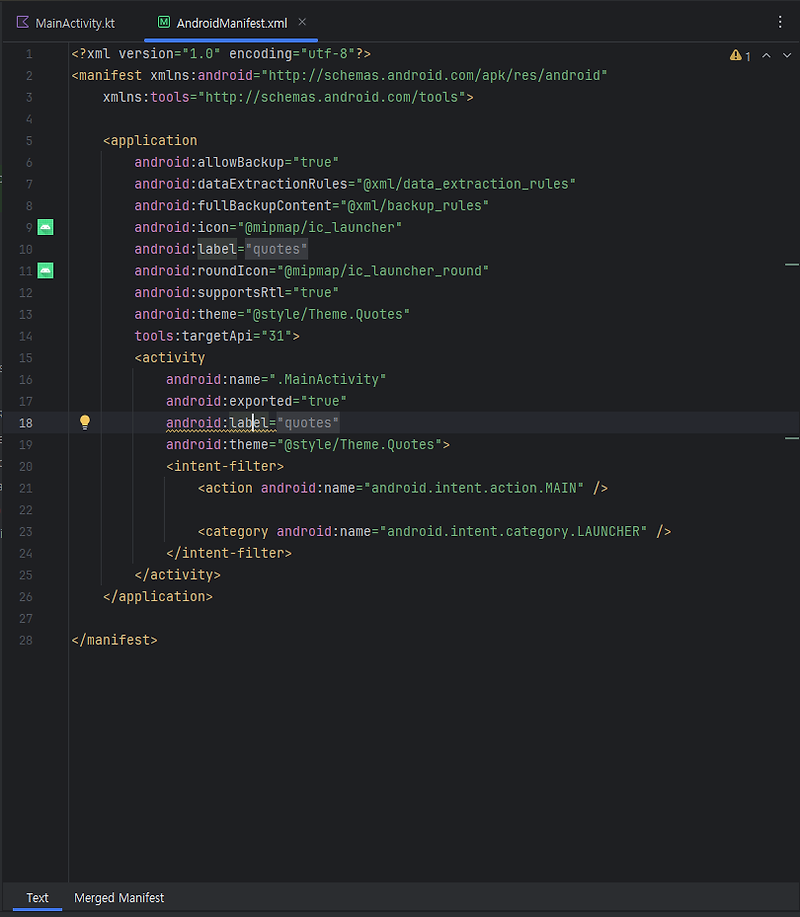Image resolution: width=800 pixels, height=917 pixels.
Task: Jump to next problem using the down arrow icon
Action: 786,56
